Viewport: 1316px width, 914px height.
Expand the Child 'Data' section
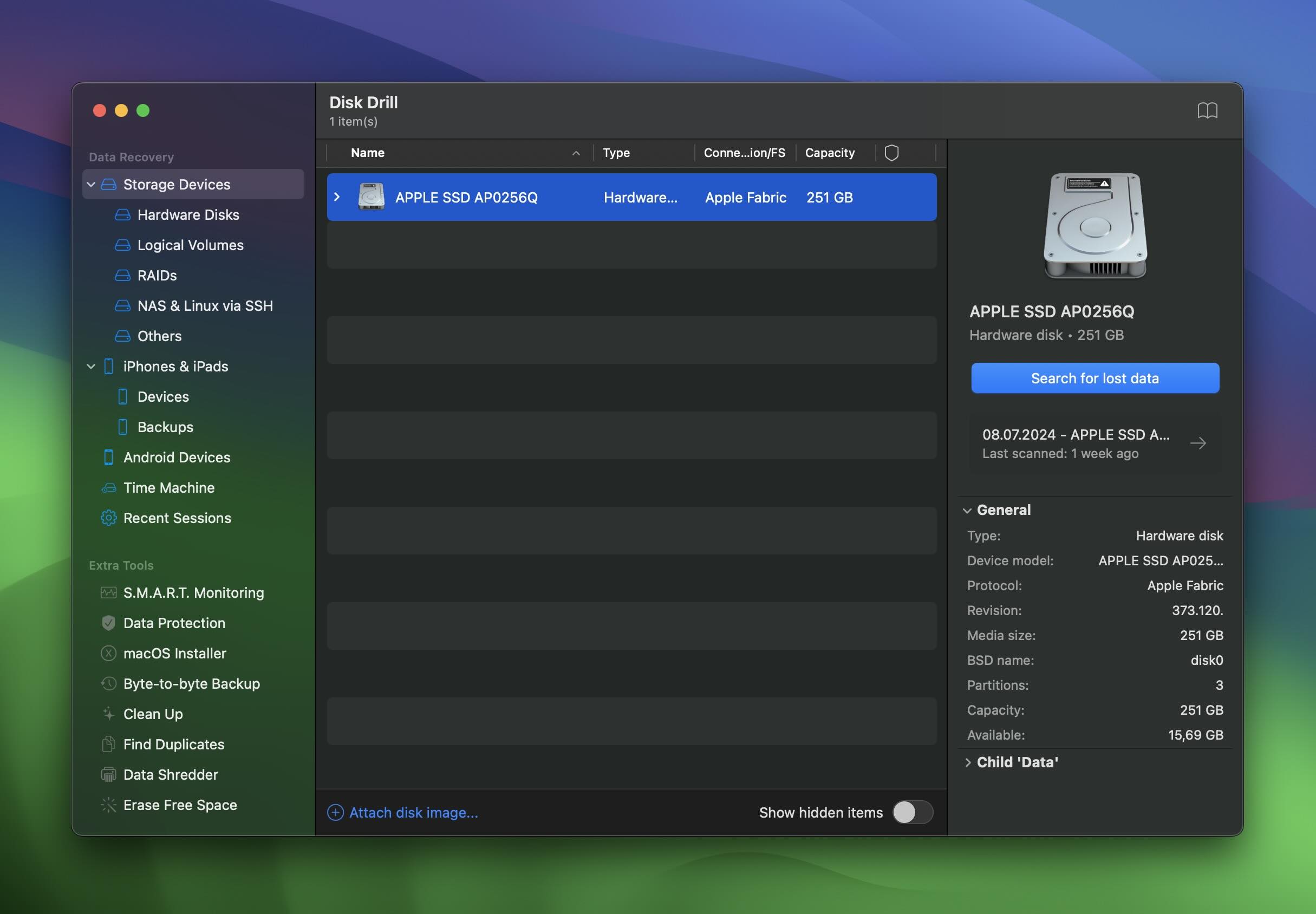[x=968, y=762]
